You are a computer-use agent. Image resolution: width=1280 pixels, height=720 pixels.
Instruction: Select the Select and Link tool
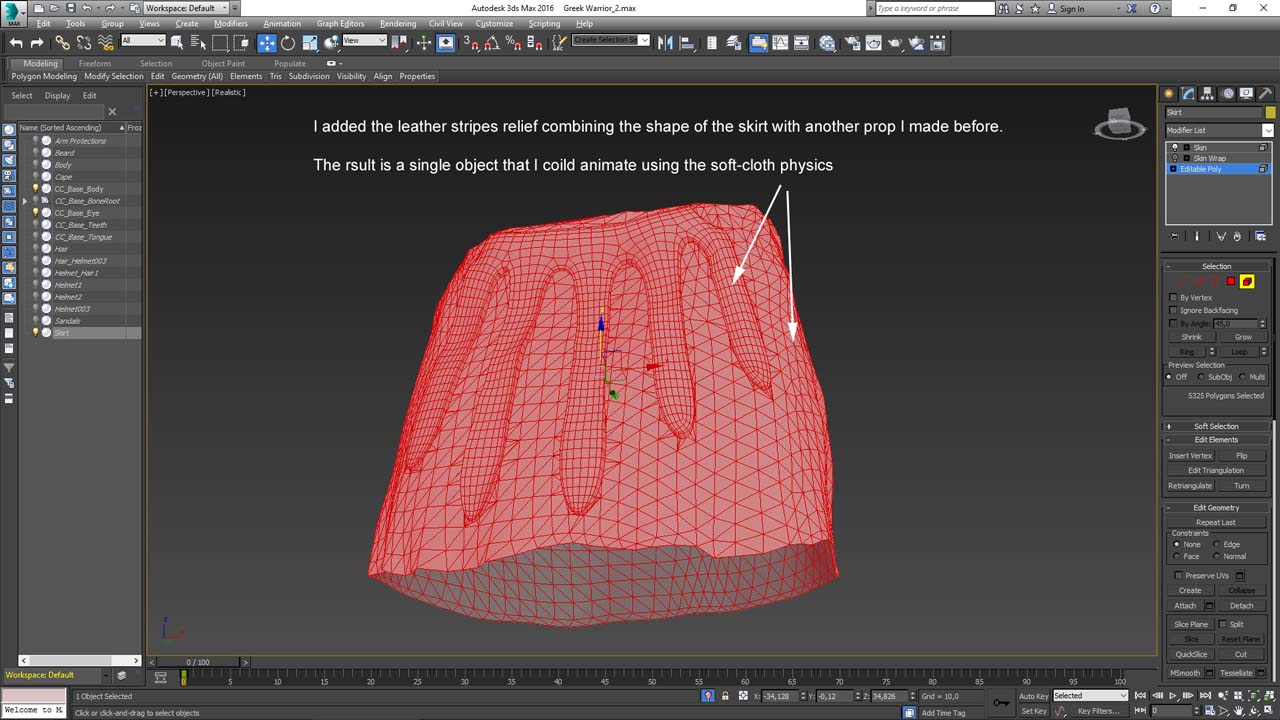pos(62,43)
